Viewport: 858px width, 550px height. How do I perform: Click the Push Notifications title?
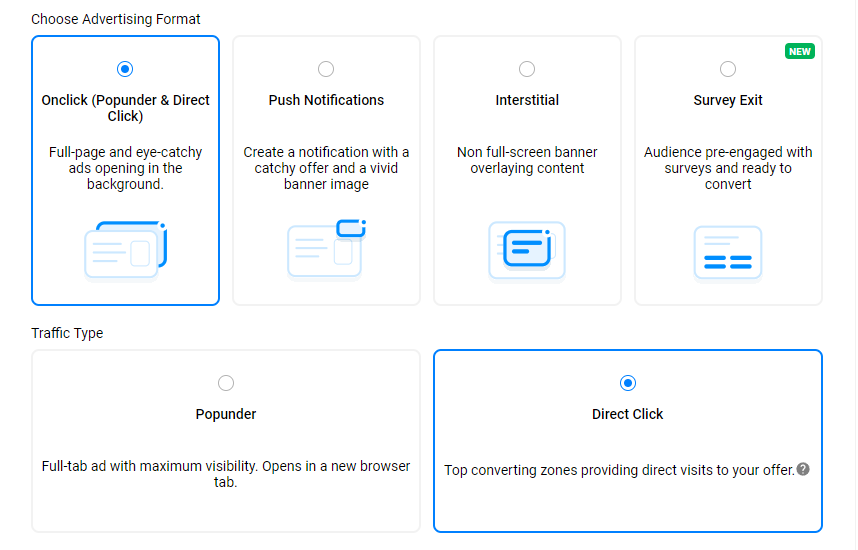326,100
